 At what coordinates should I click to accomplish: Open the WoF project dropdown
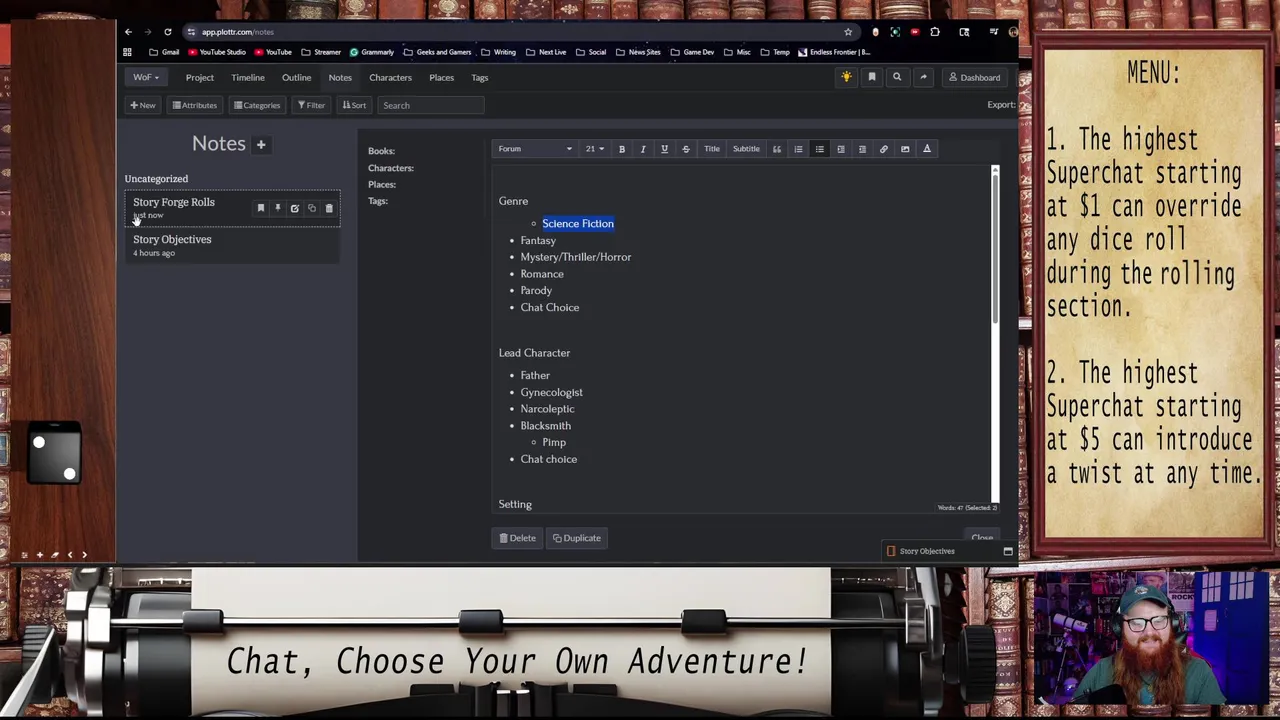tap(146, 77)
